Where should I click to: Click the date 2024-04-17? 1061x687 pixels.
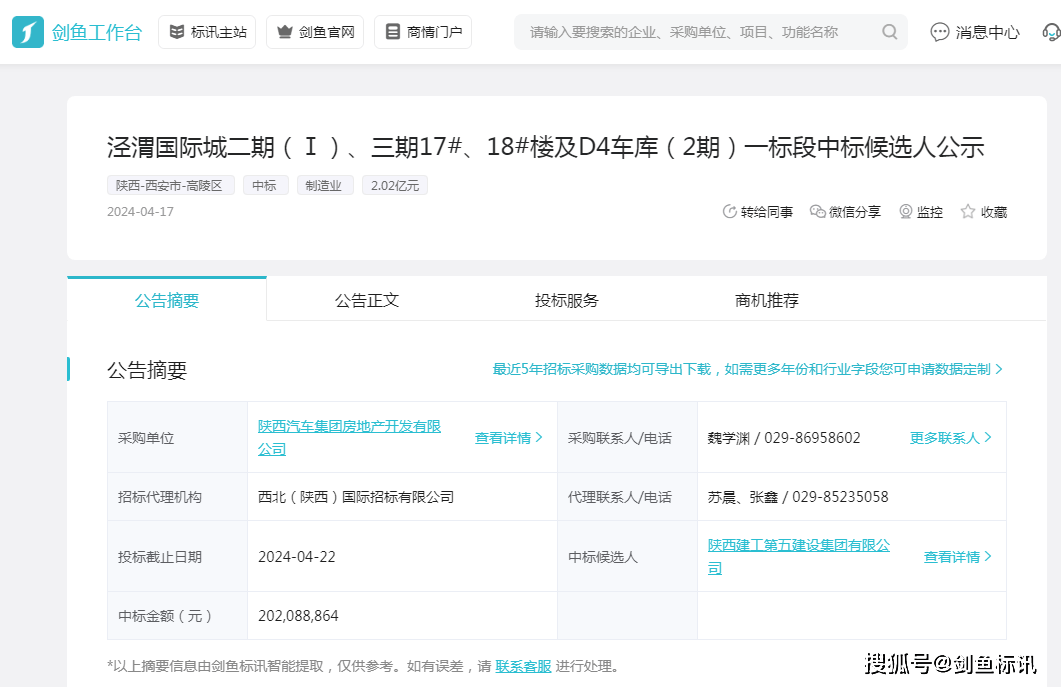pyautogui.click(x=140, y=212)
